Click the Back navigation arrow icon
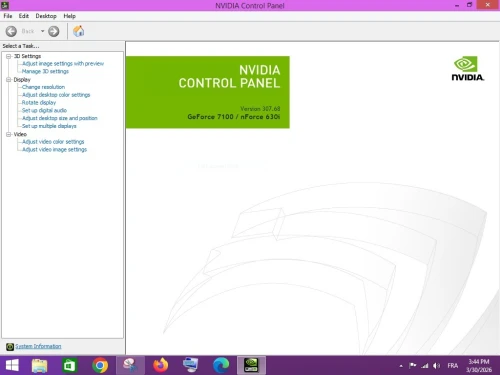Screen dimensions: 500x375 click(11, 31)
